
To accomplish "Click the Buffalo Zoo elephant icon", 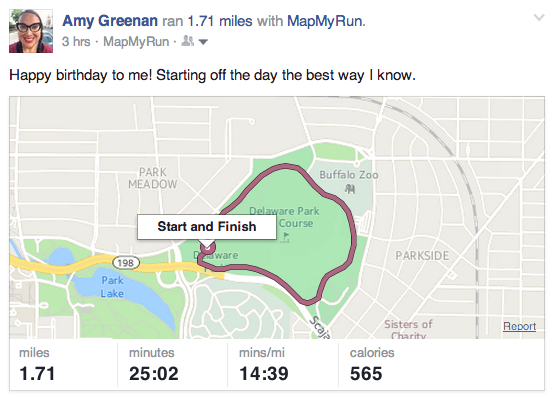I will (x=350, y=189).
